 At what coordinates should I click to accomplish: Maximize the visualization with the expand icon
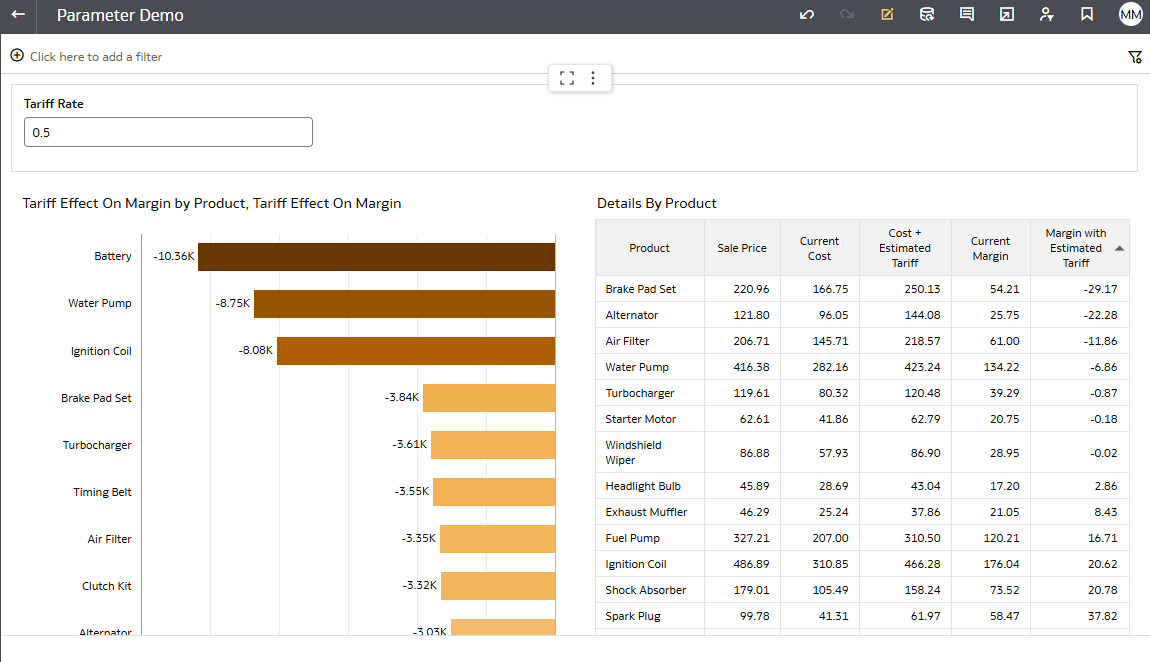[567, 78]
